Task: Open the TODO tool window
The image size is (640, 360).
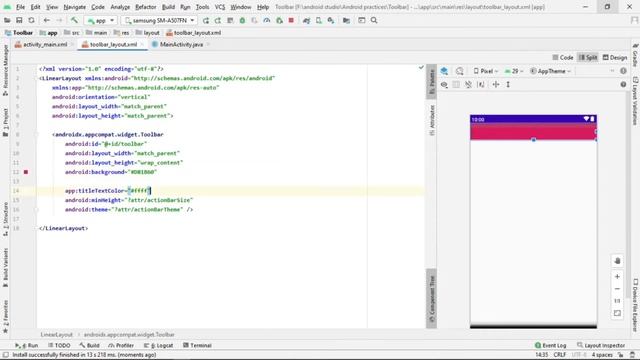Action: tap(59, 345)
